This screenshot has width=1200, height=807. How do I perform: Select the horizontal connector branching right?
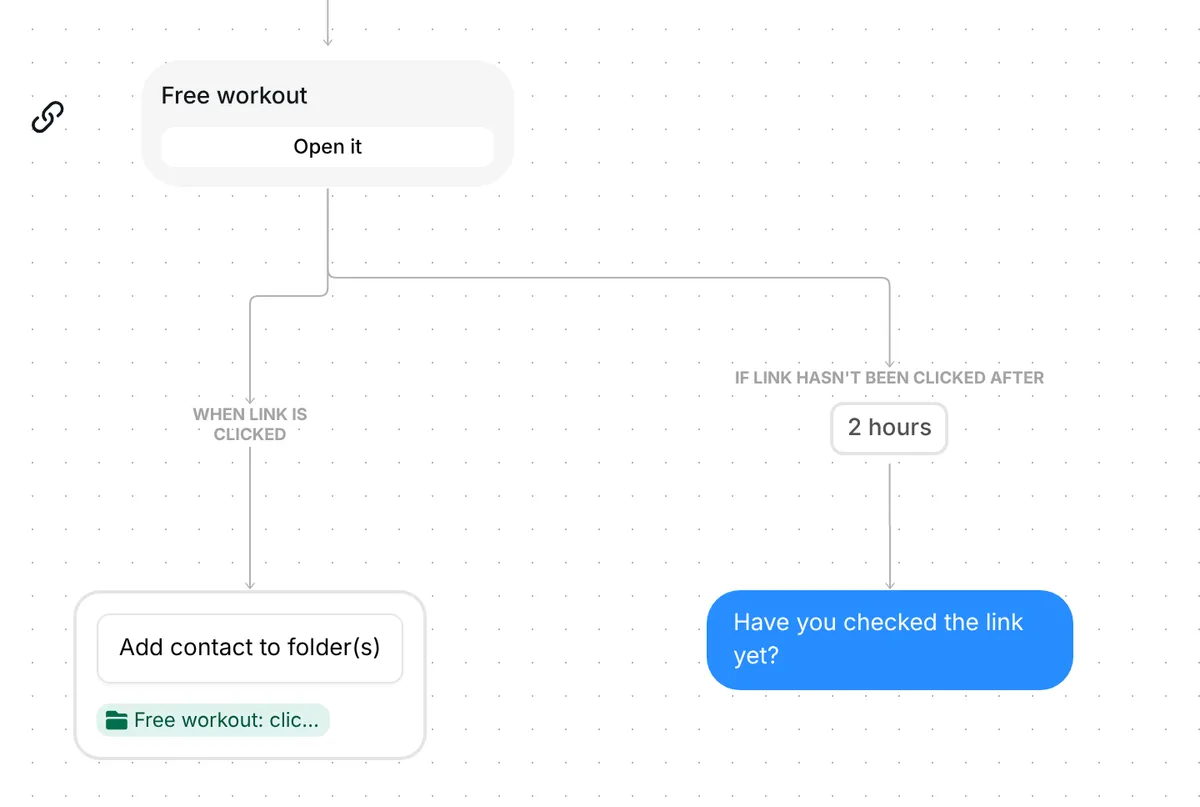point(608,277)
